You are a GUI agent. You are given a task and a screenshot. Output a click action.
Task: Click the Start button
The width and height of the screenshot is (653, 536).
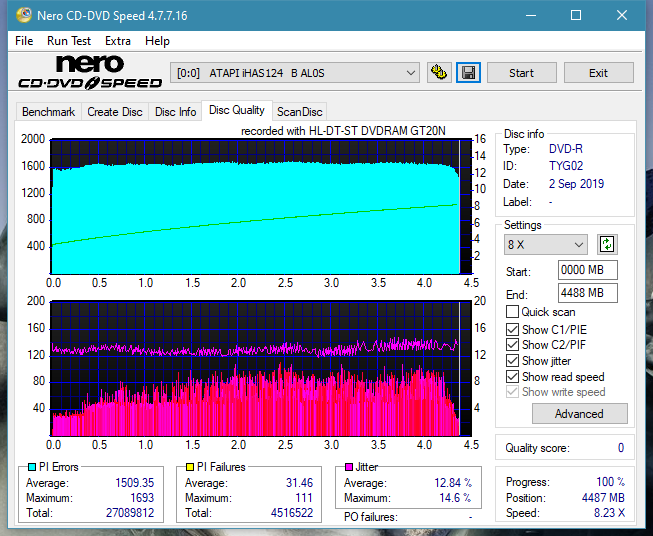click(x=521, y=73)
